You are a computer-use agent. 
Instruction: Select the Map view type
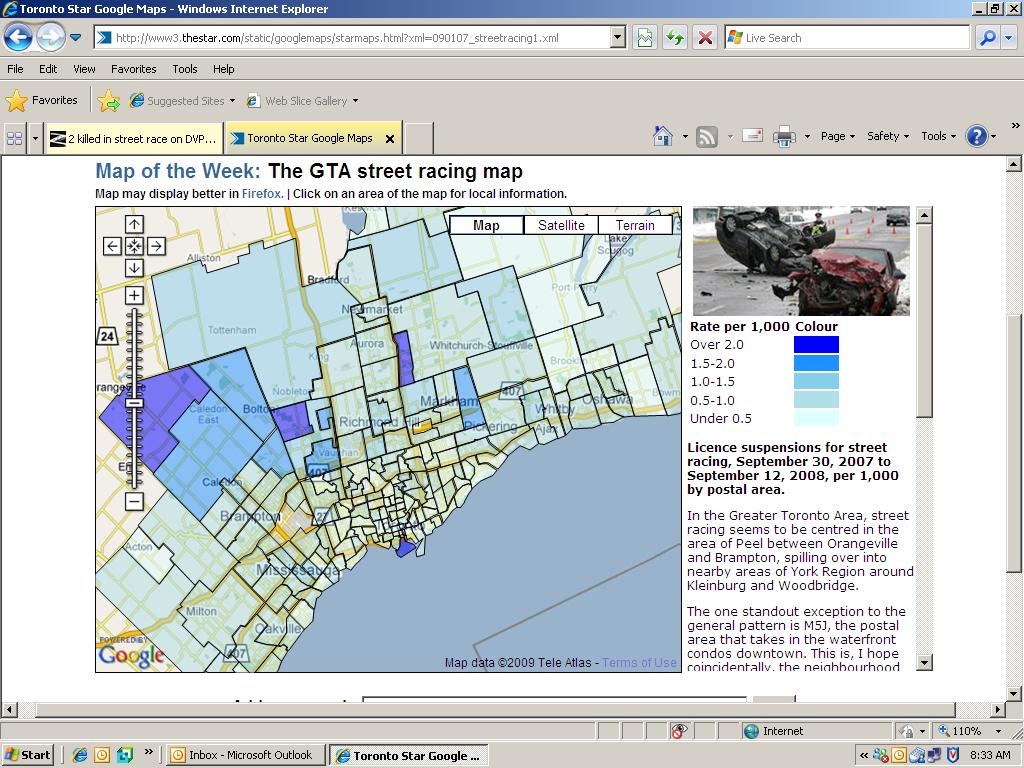(487, 225)
